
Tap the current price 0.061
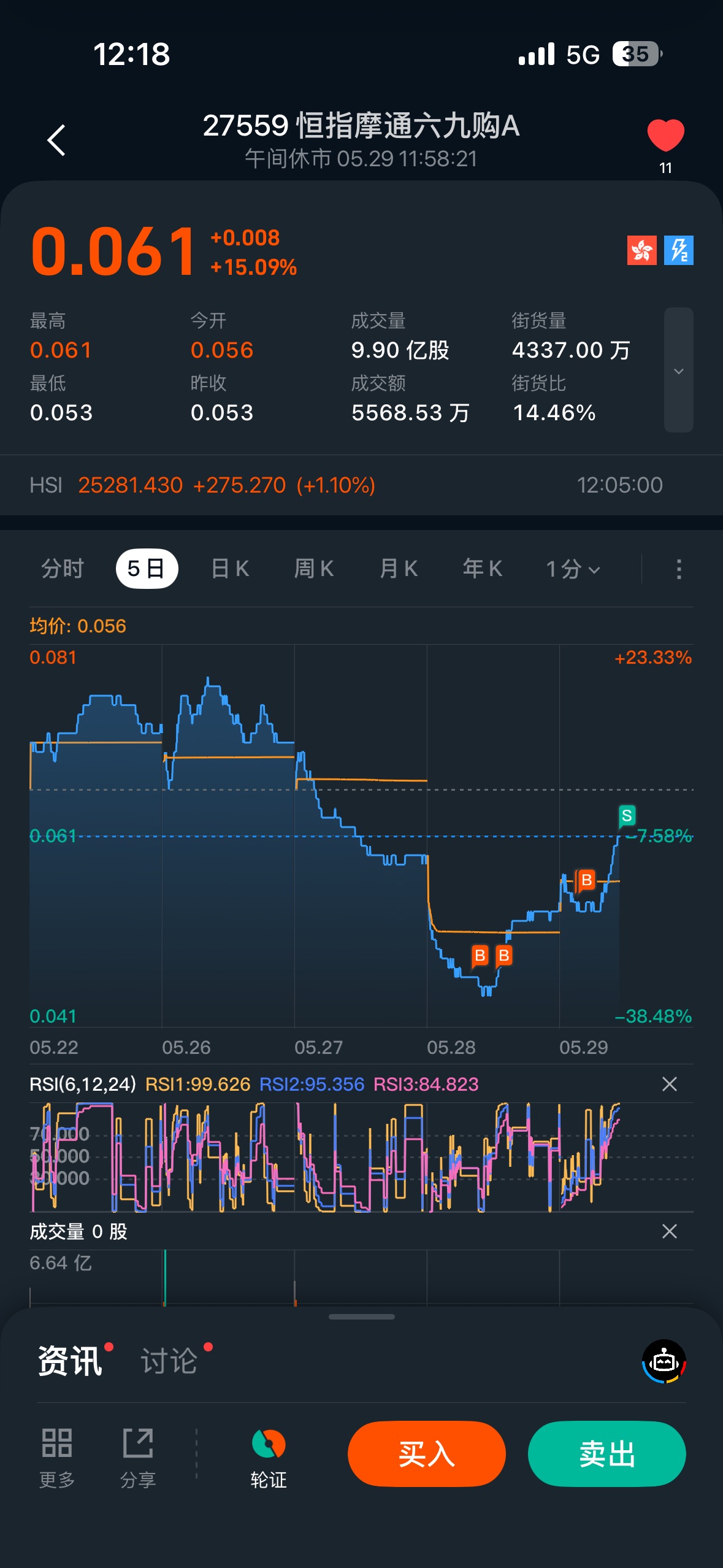click(114, 252)
